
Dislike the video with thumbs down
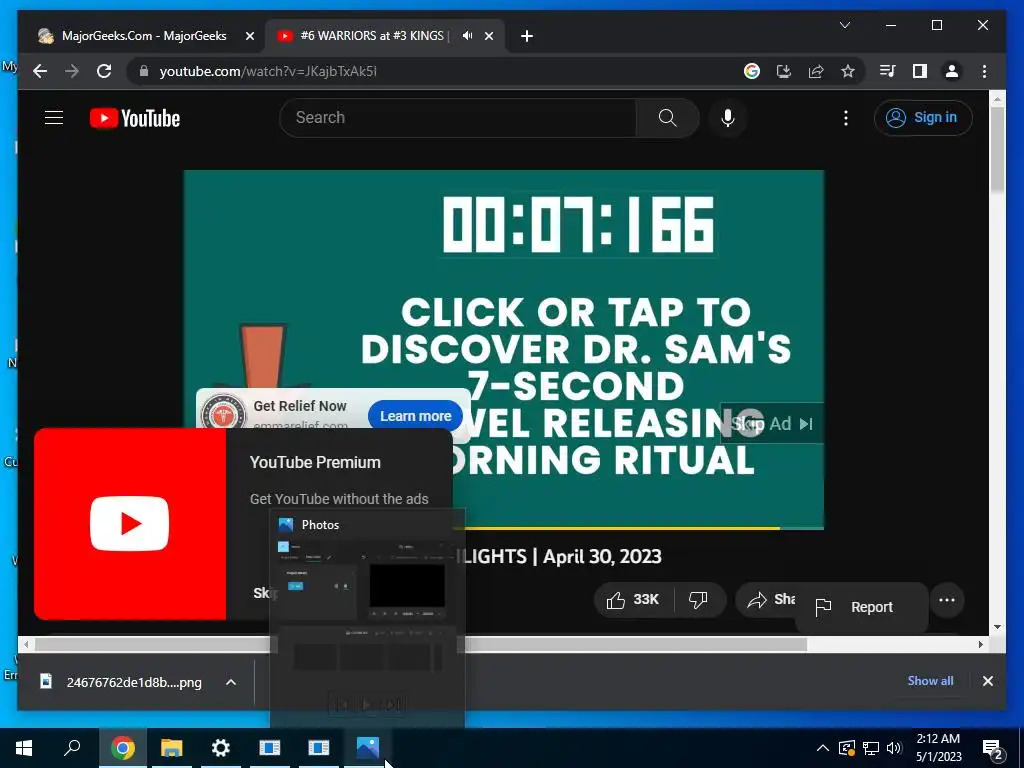tap(698, 600)
